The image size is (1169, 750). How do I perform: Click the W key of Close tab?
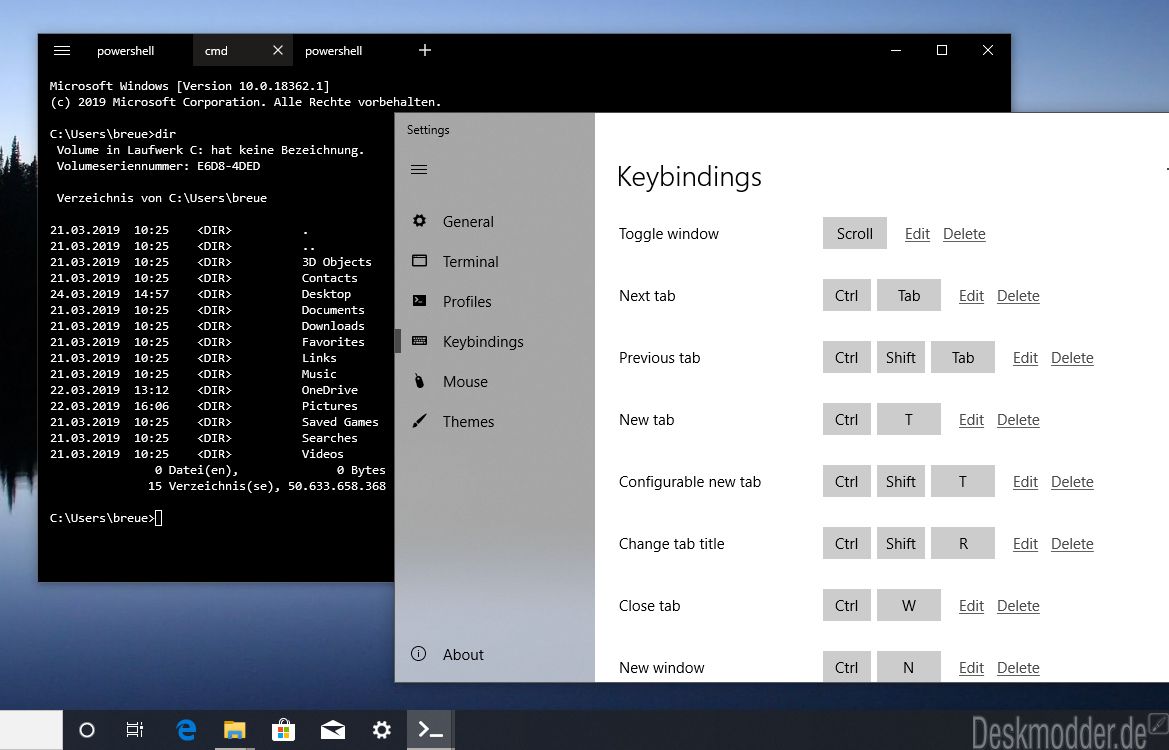[908, 605]
